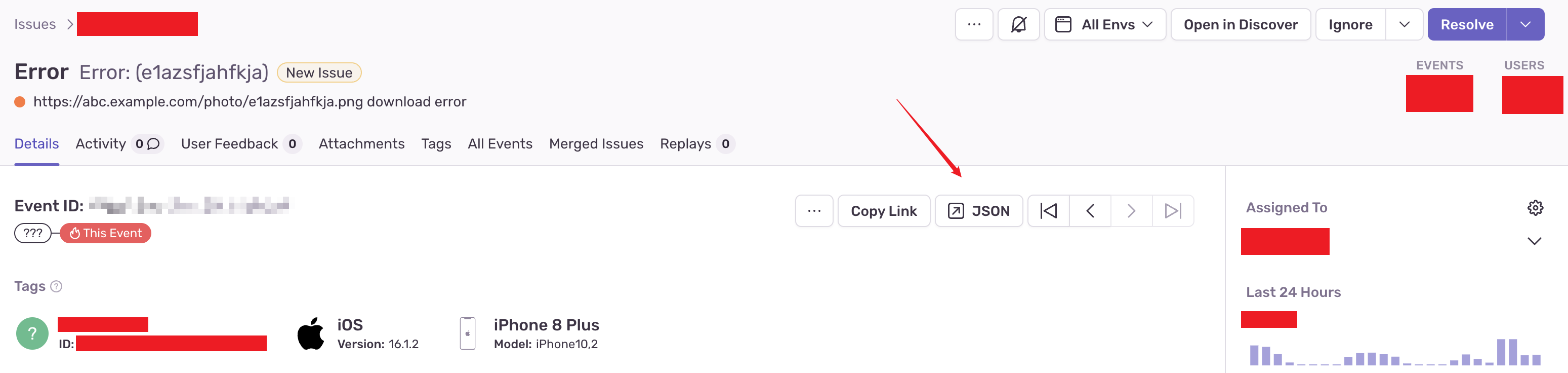Screen dimensions: 1568x373
Task: Switch to the All Events tab
Action: [500, 144]
